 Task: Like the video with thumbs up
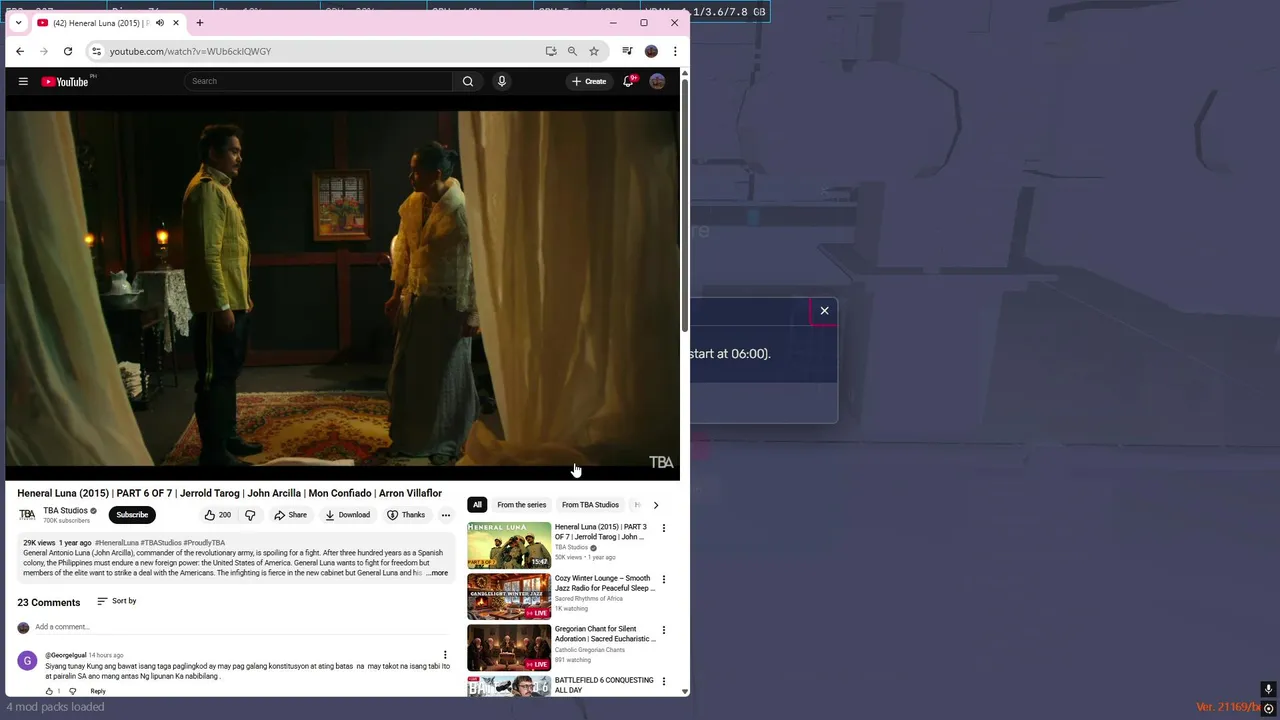point(217,515)
